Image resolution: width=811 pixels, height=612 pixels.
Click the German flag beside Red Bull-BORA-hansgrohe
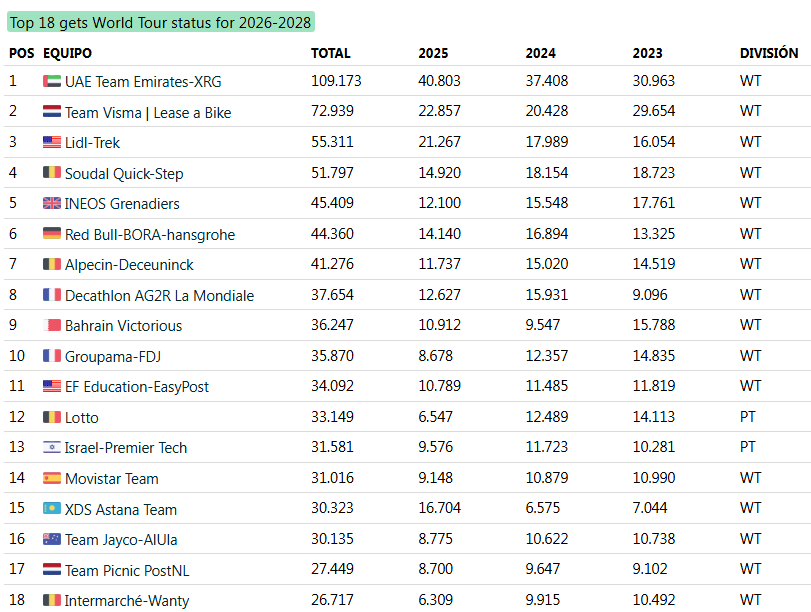pyautogui.click(x=52, y=234)
